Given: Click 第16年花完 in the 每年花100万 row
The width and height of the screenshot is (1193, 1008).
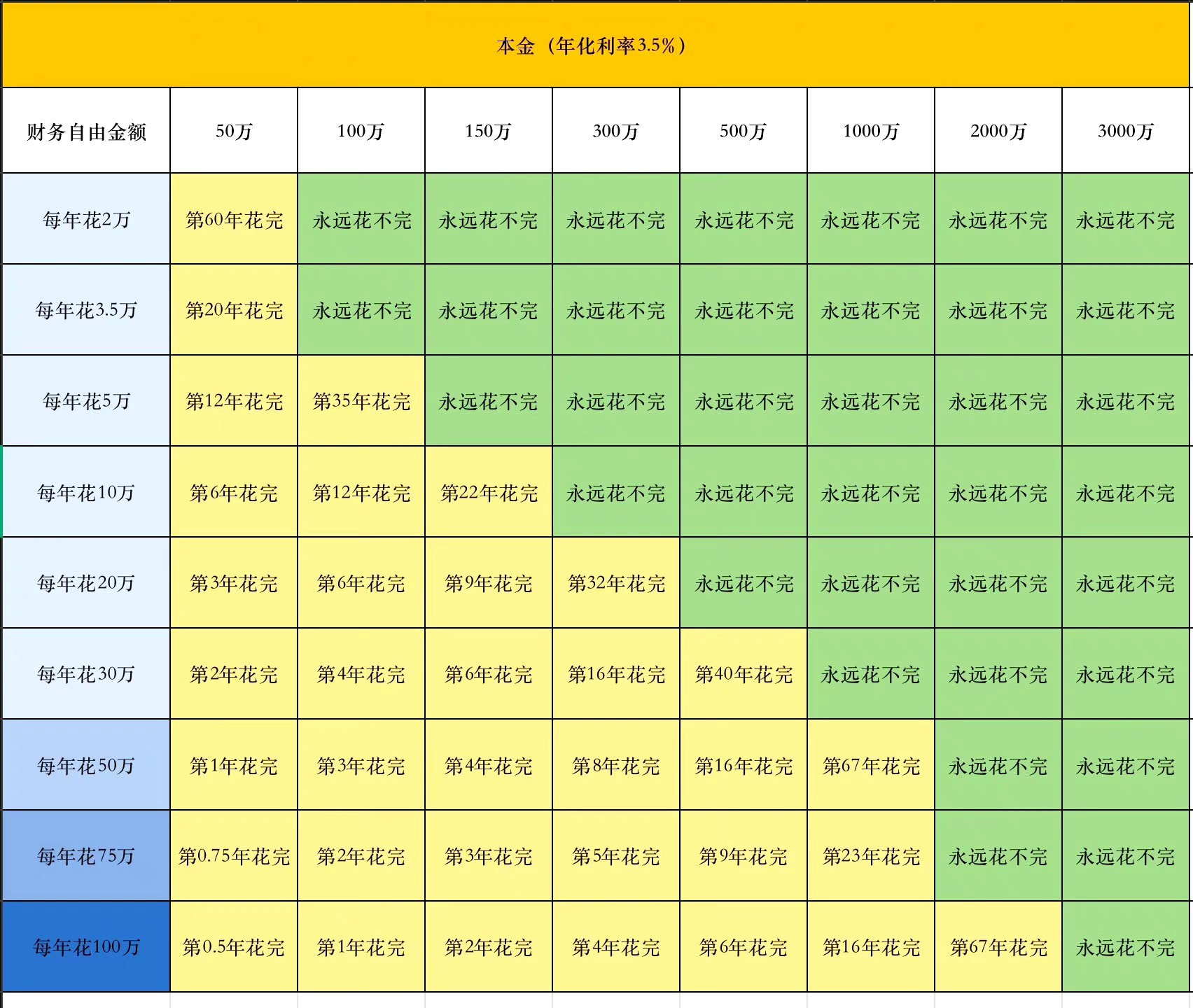Looking at the screenshot, I should tap(871, 947).
